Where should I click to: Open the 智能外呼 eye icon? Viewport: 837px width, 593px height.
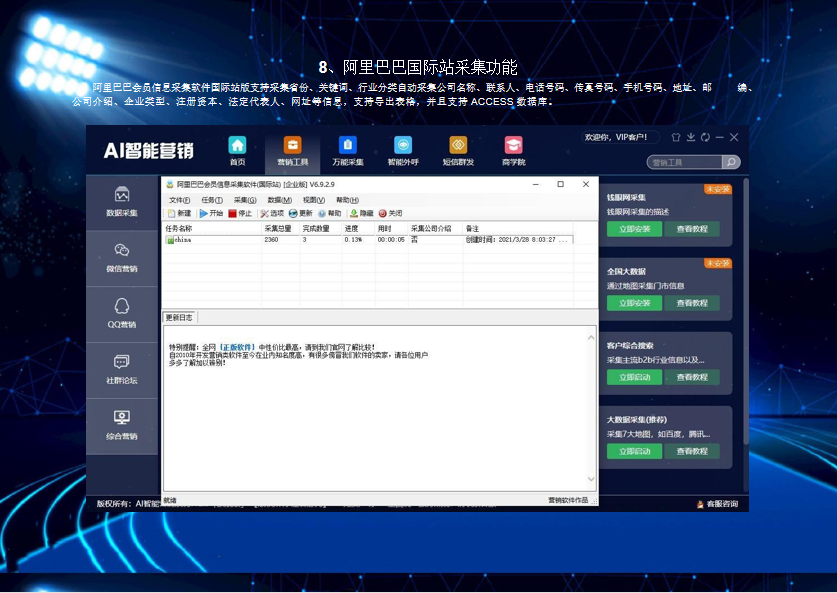click(403, 145)
